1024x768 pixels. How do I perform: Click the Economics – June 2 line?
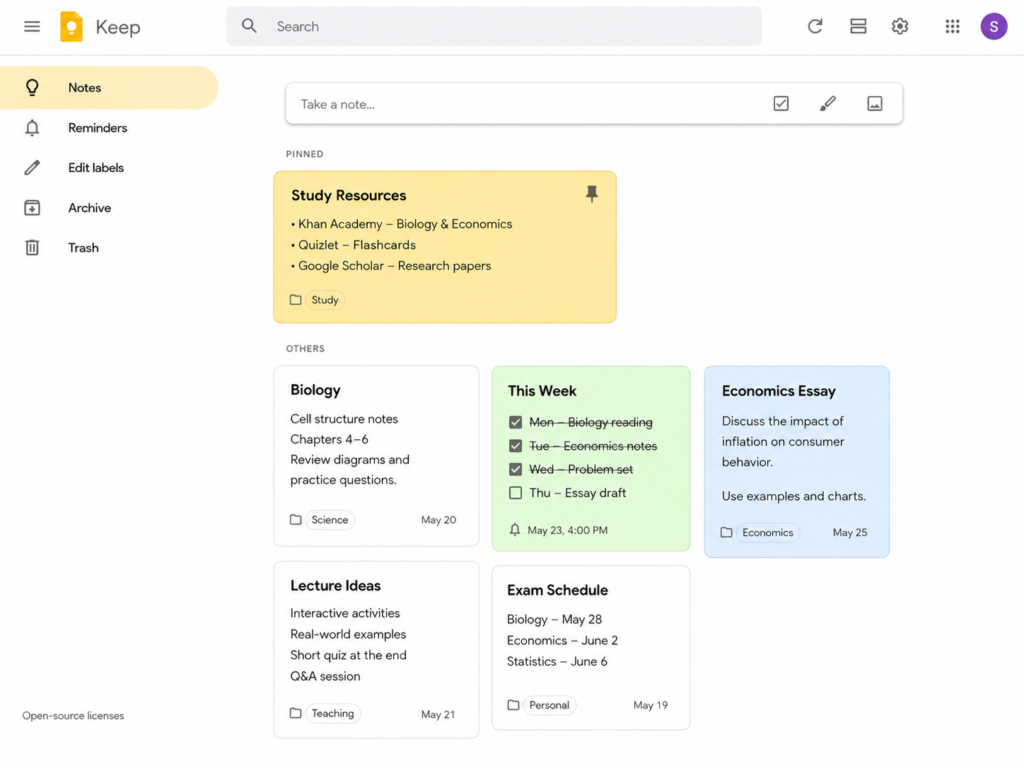coord(562,641)
